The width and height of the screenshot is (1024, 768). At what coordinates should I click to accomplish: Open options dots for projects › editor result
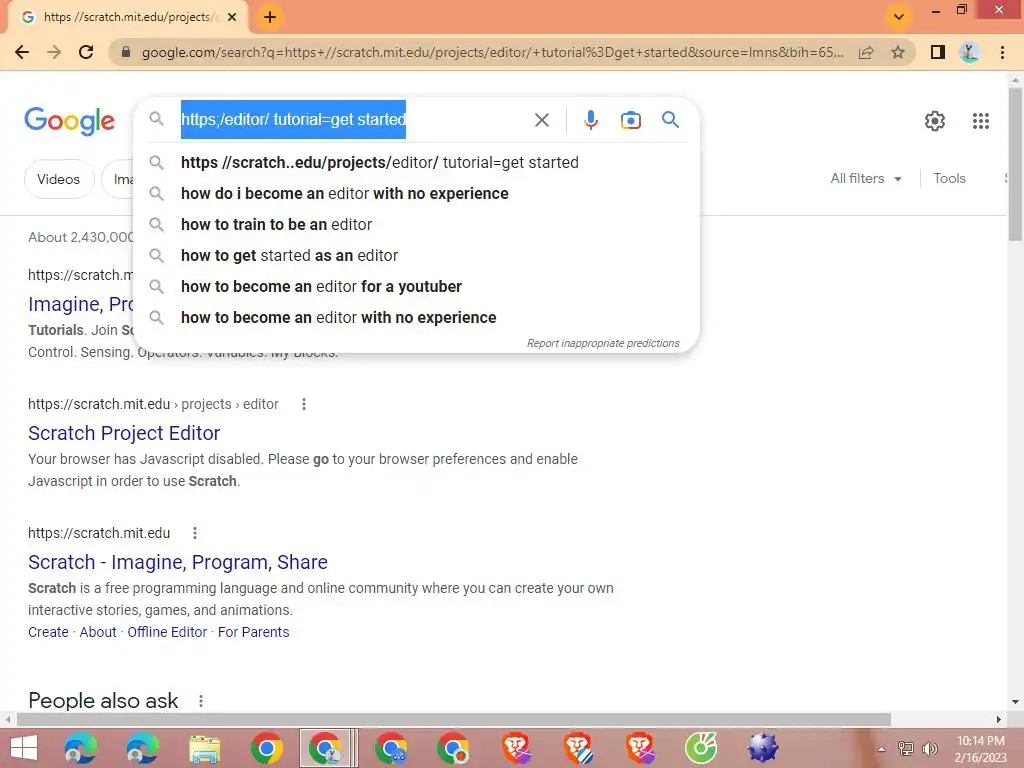click(304, 404)
